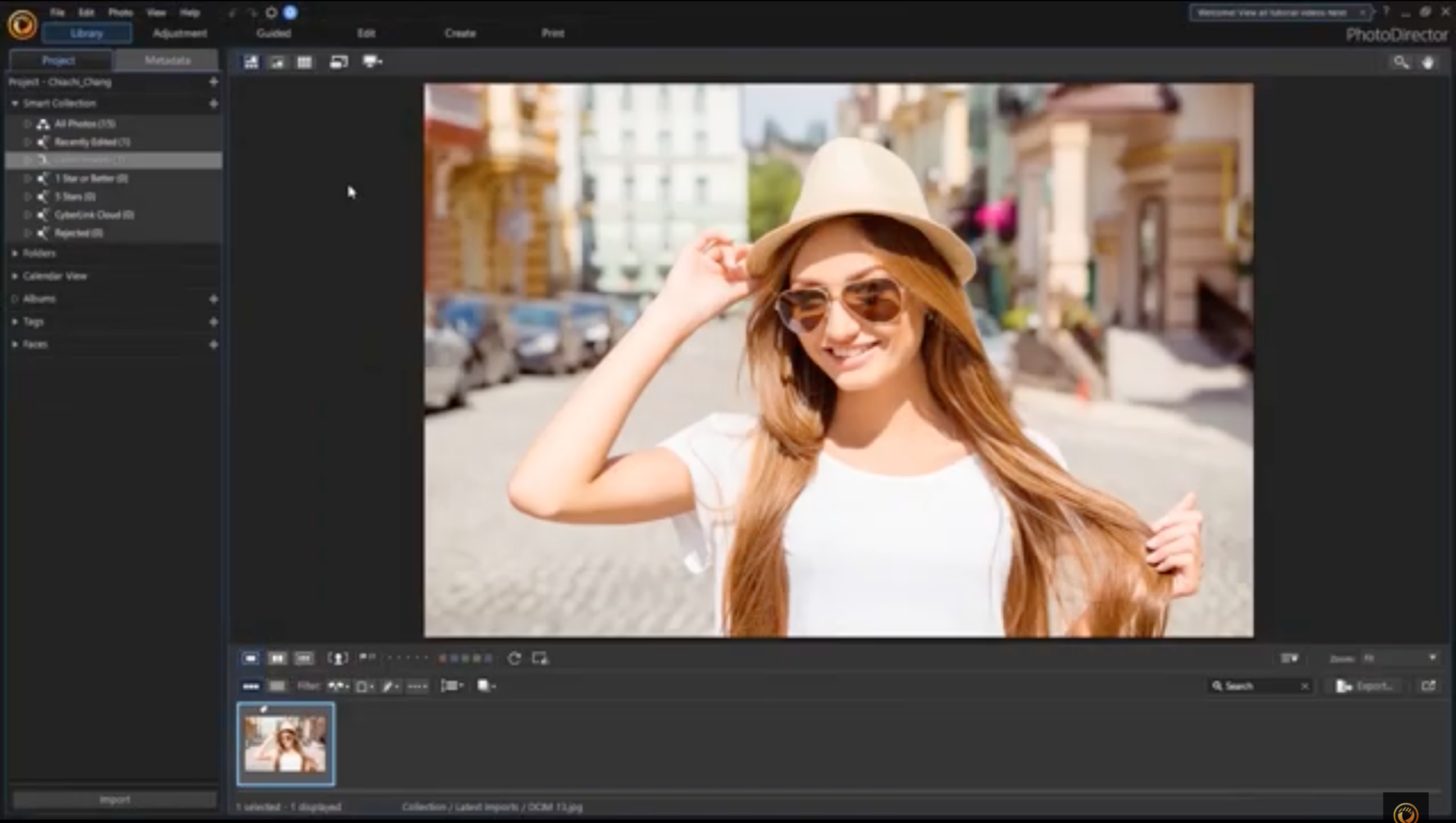Screen dimensions: 1456x823
Task: Switch to thumbnail grid view mode
Action: tap(304, 62)
